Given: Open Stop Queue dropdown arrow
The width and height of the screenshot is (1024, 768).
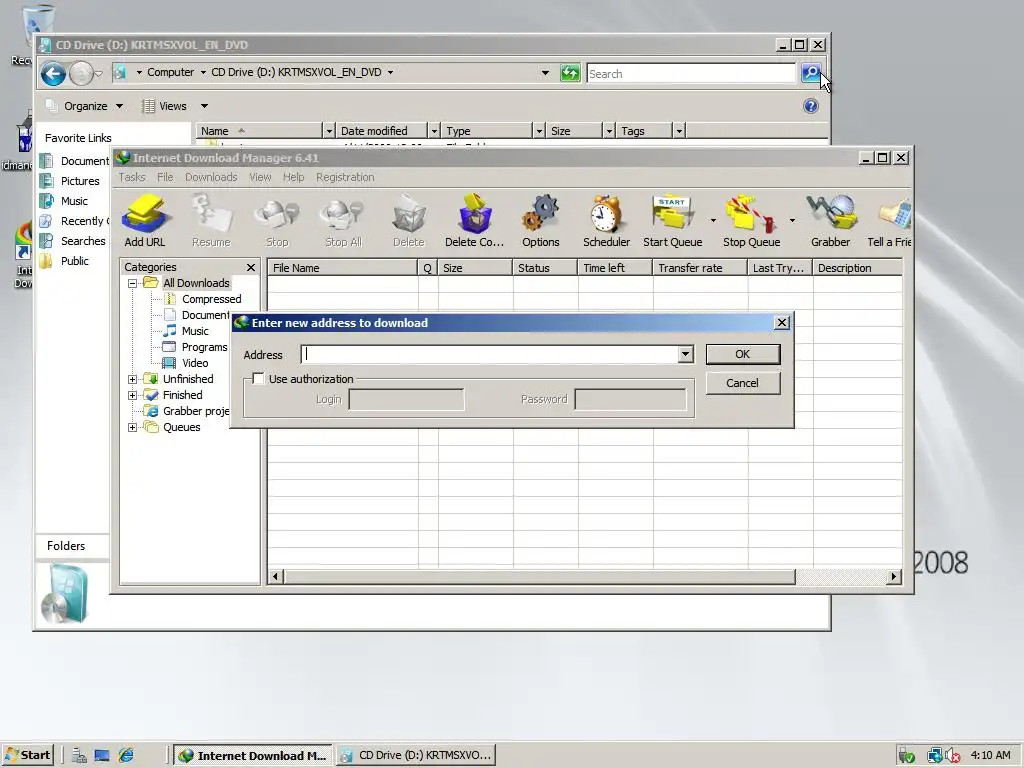Looking at the screenshot, I should coord(792,220).
